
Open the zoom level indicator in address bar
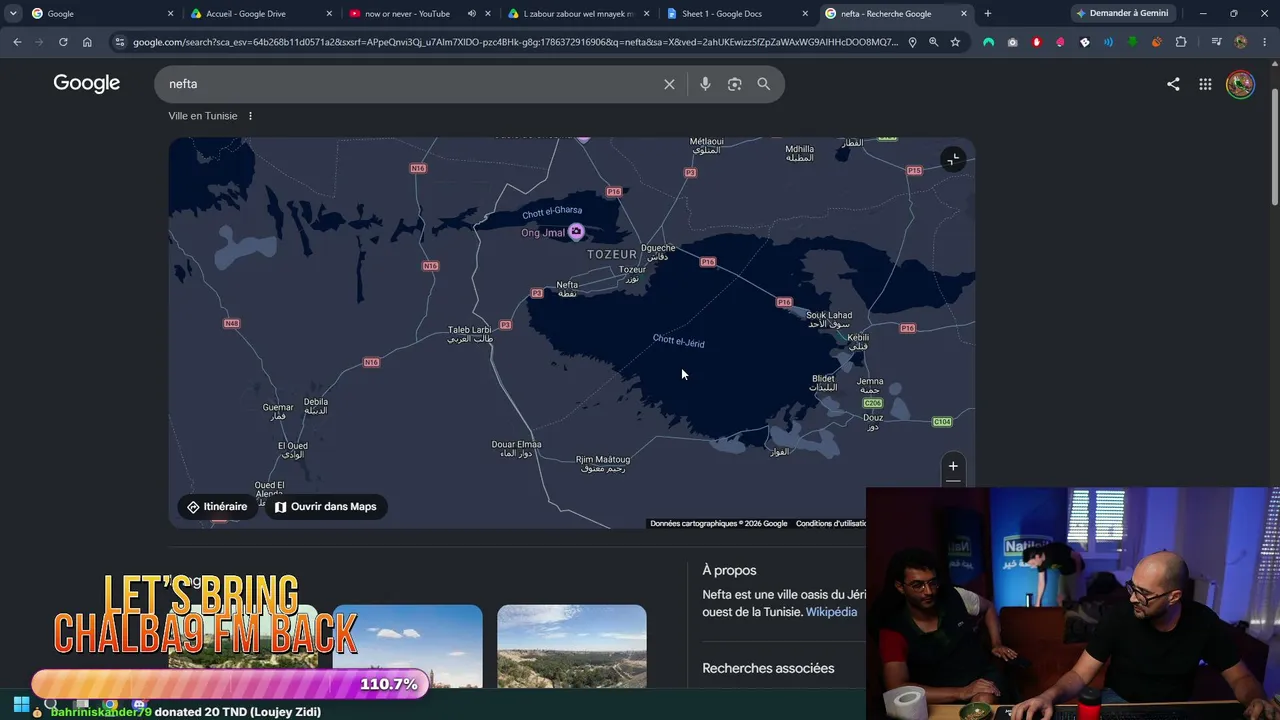pos(933,42)
